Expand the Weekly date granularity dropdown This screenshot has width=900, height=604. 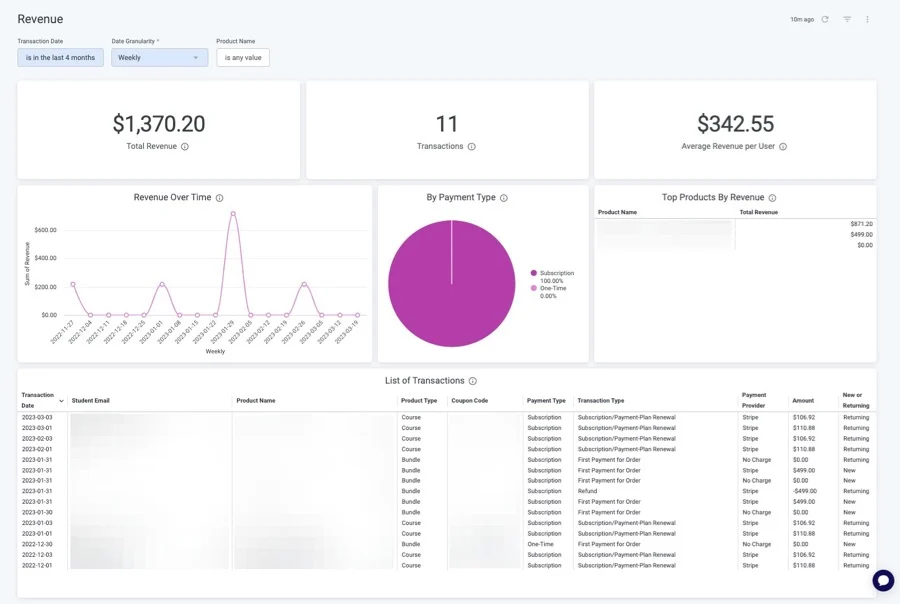(159, 58)
